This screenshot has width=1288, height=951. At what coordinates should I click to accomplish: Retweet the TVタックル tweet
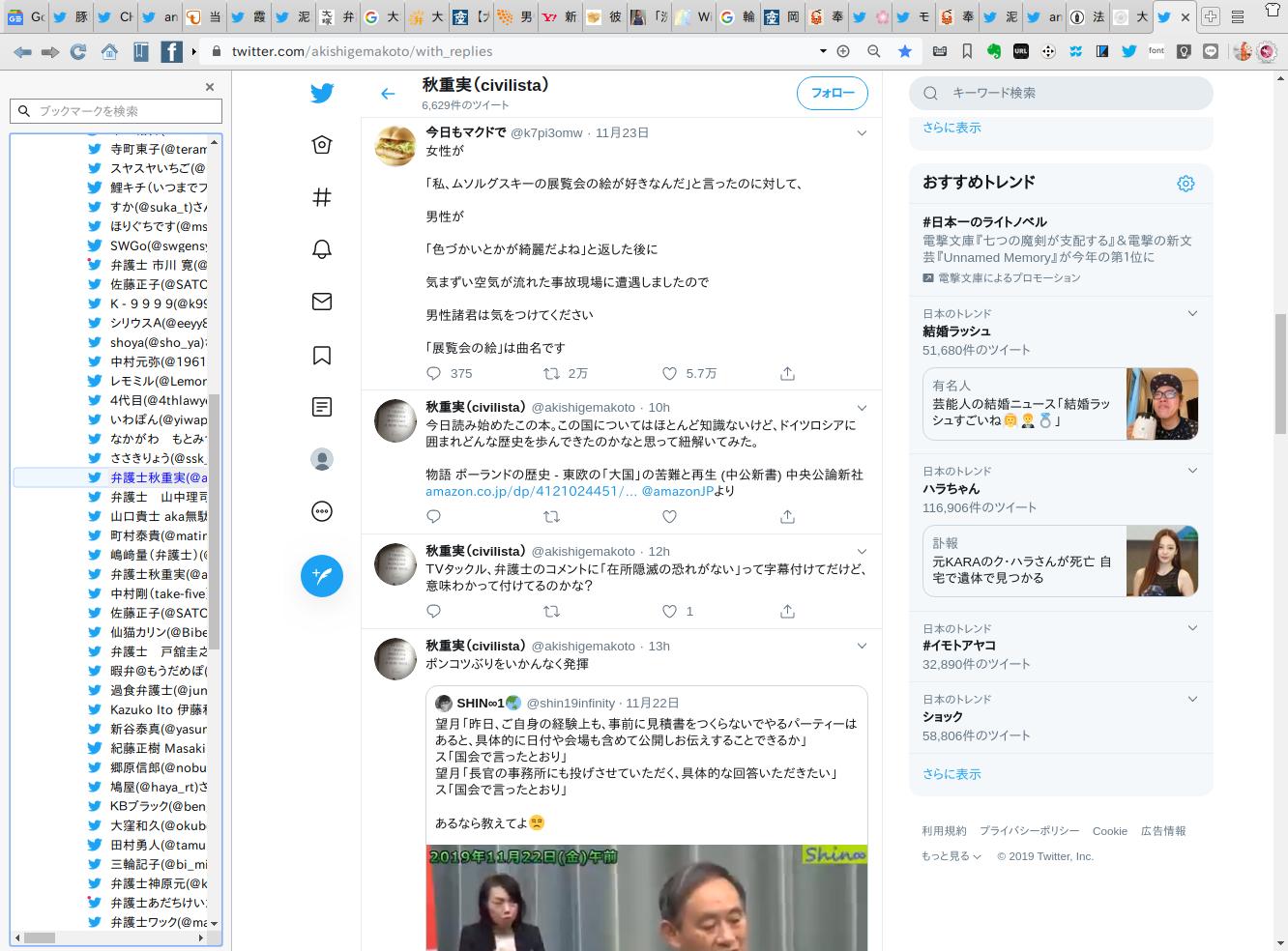[x=552, y=611]
